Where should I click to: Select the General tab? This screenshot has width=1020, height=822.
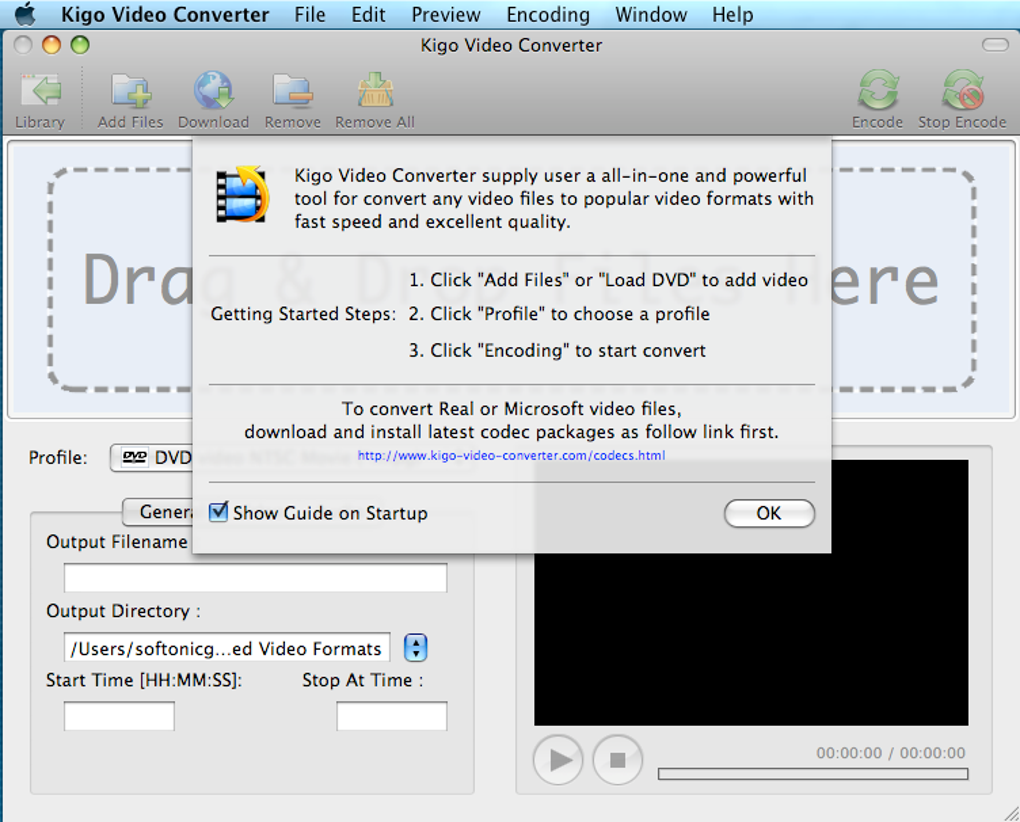point(158,512)
